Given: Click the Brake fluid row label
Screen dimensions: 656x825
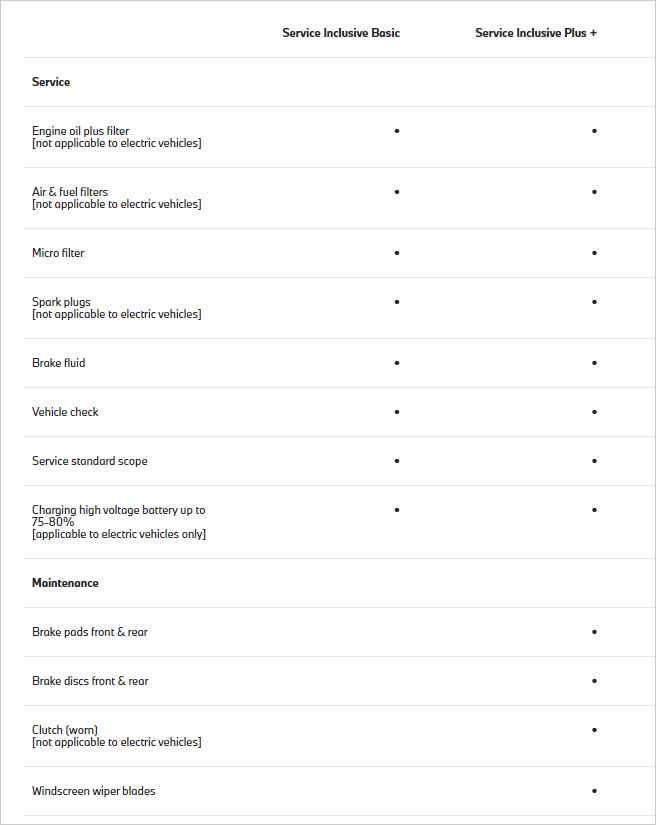Looking at the screenshot, I should [x=58, y=363].
